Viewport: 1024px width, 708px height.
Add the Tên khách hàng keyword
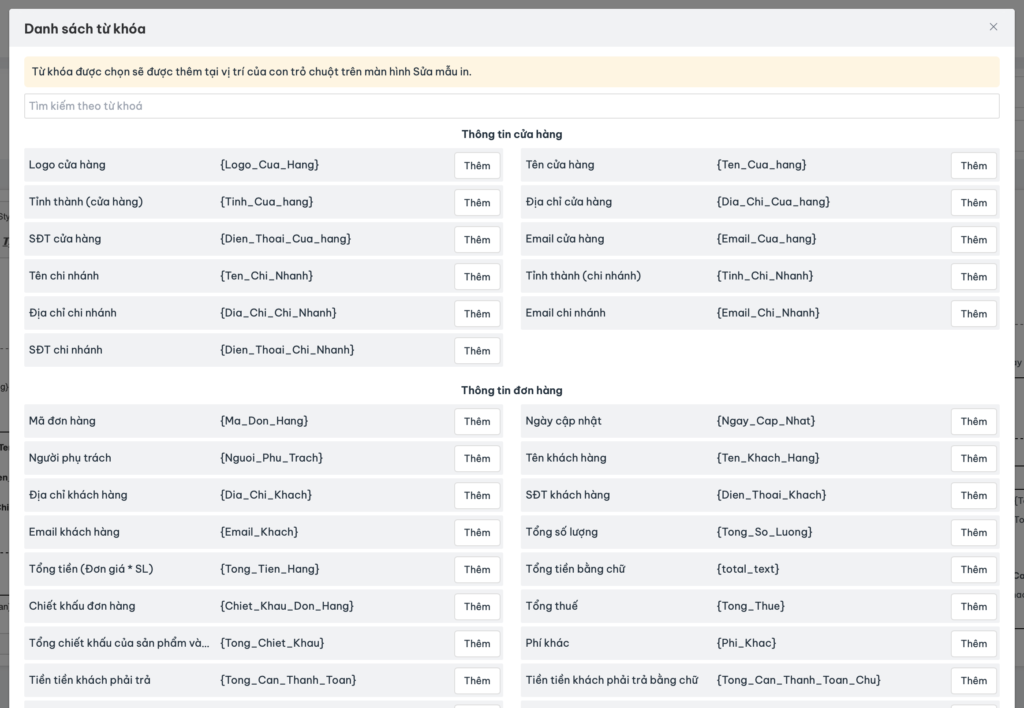[x=973, y=459]
